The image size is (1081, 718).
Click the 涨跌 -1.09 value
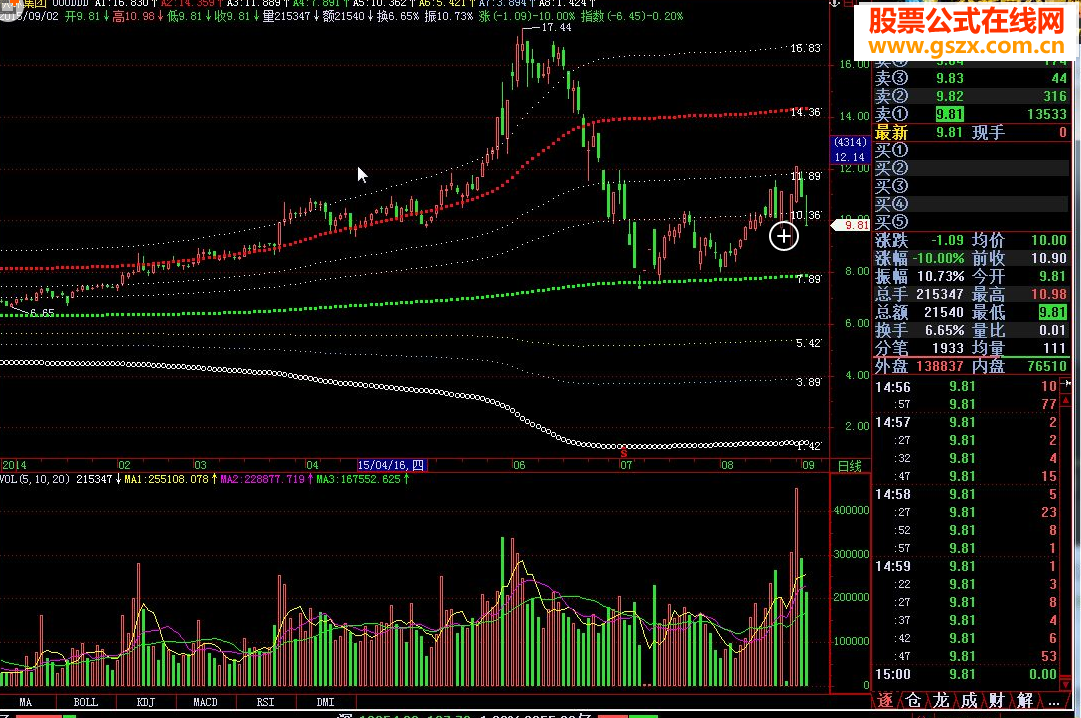[x=947, y=240]
